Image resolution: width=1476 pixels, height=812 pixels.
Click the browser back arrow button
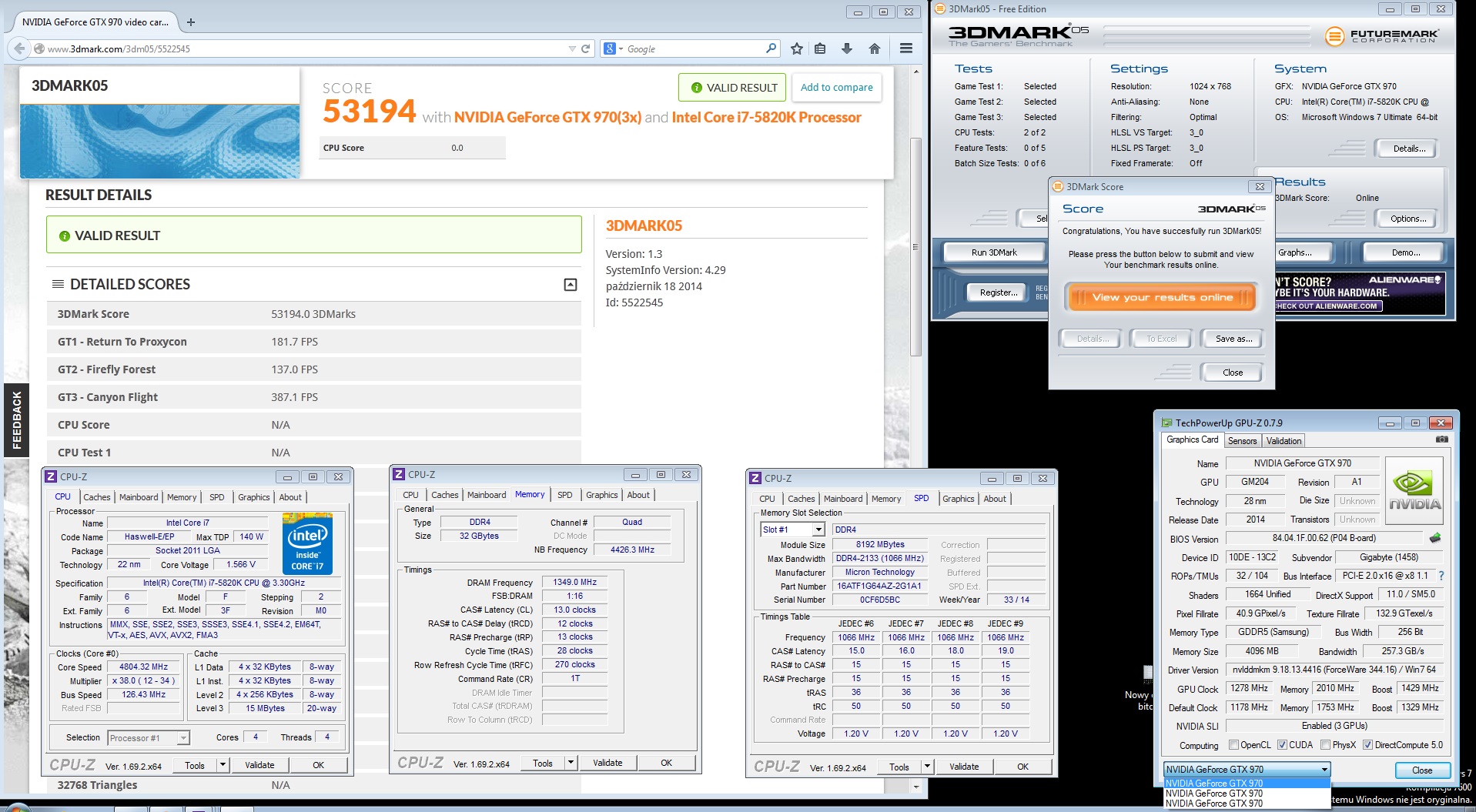tap(19, 48)
